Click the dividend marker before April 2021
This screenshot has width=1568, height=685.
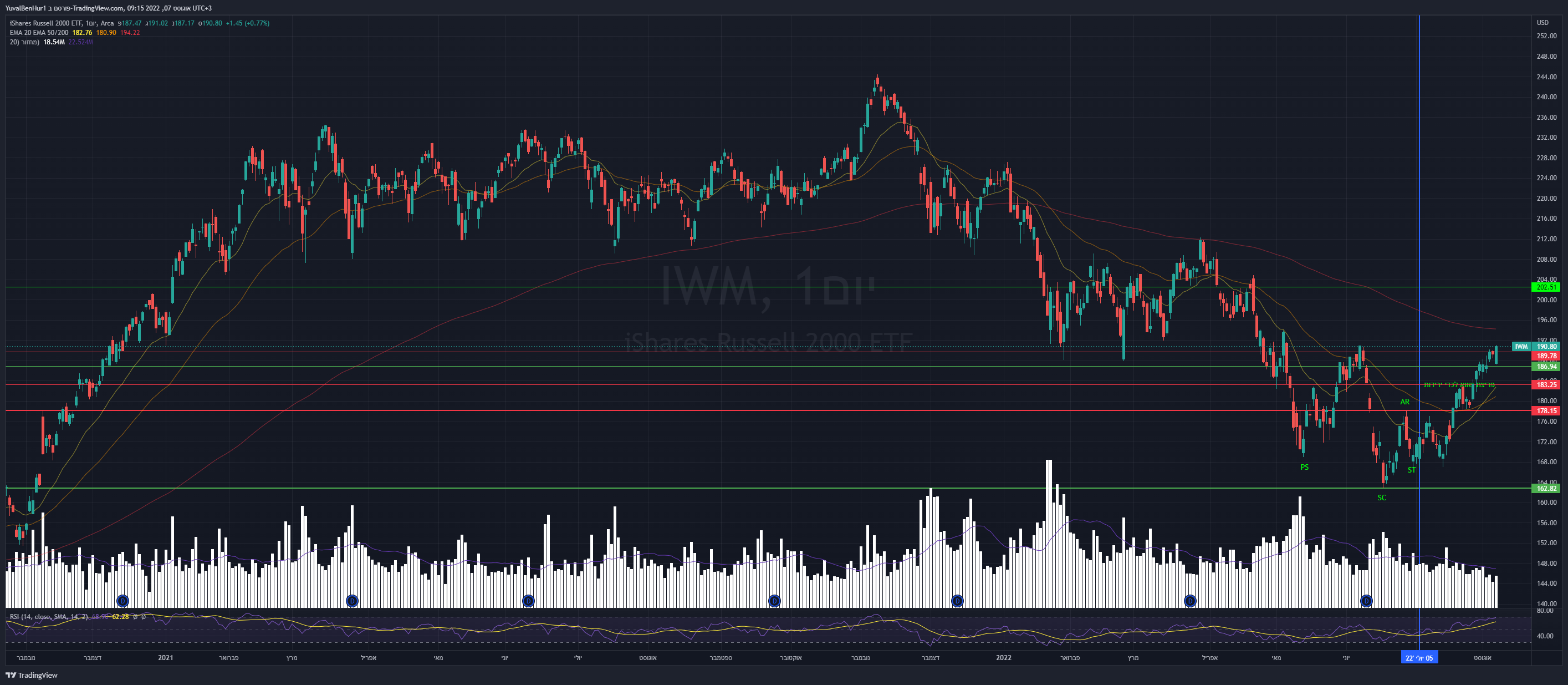[352, 601]
